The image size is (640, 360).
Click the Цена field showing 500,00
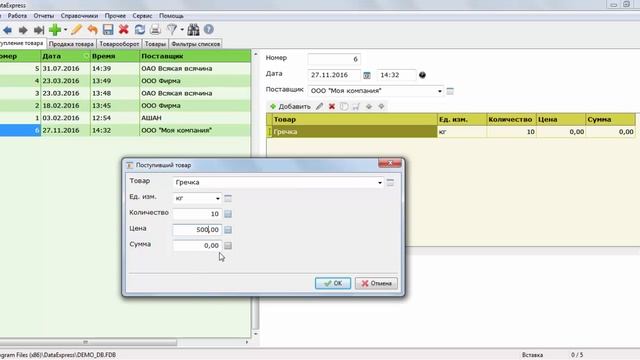[x=197, y=230]
